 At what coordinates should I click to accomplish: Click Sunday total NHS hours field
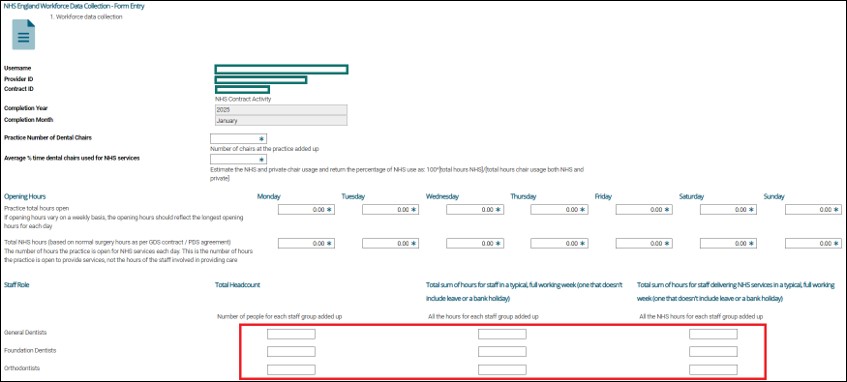pyautogui.click(x=813, y=244)
